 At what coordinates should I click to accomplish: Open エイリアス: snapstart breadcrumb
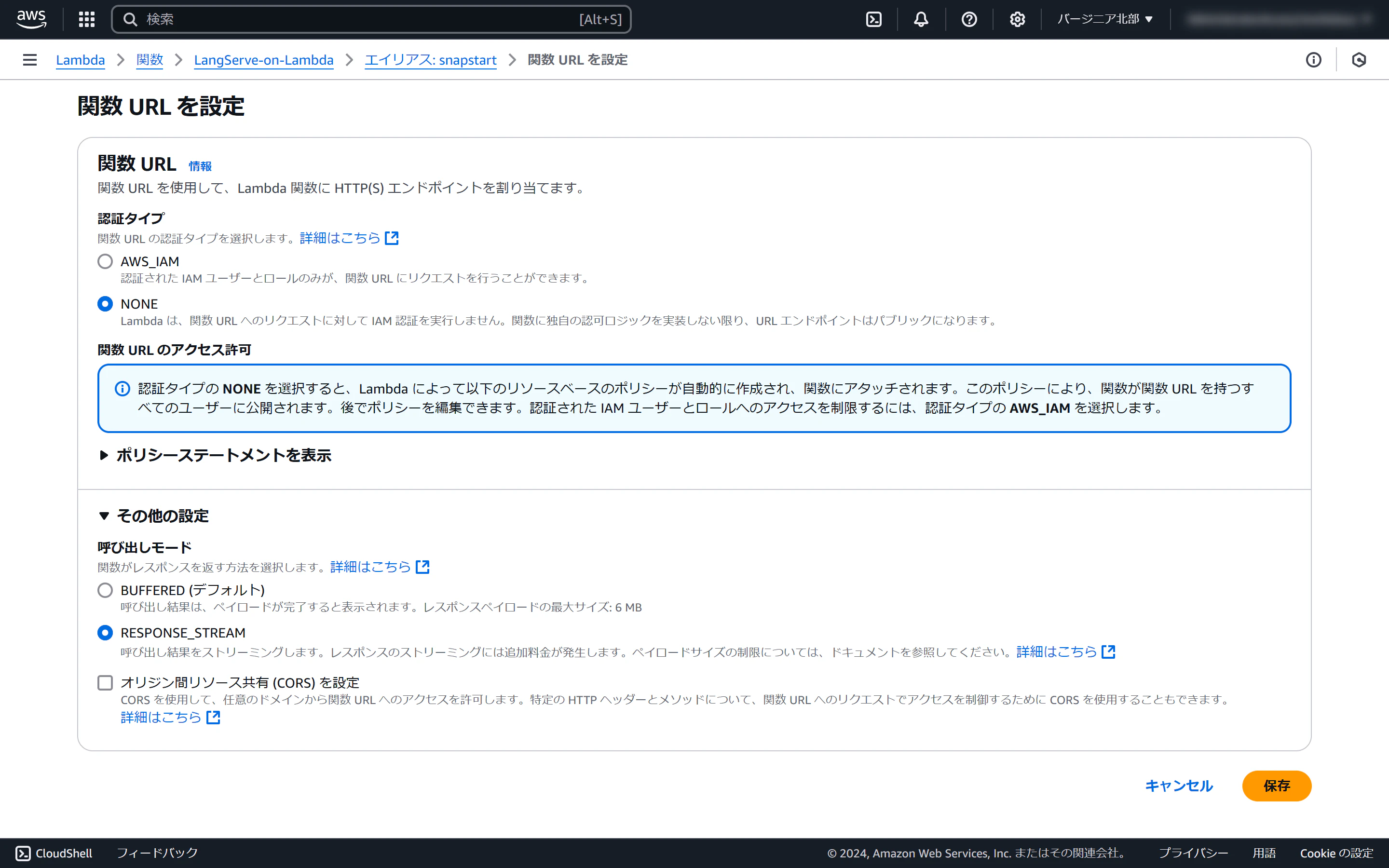[431, 60]
